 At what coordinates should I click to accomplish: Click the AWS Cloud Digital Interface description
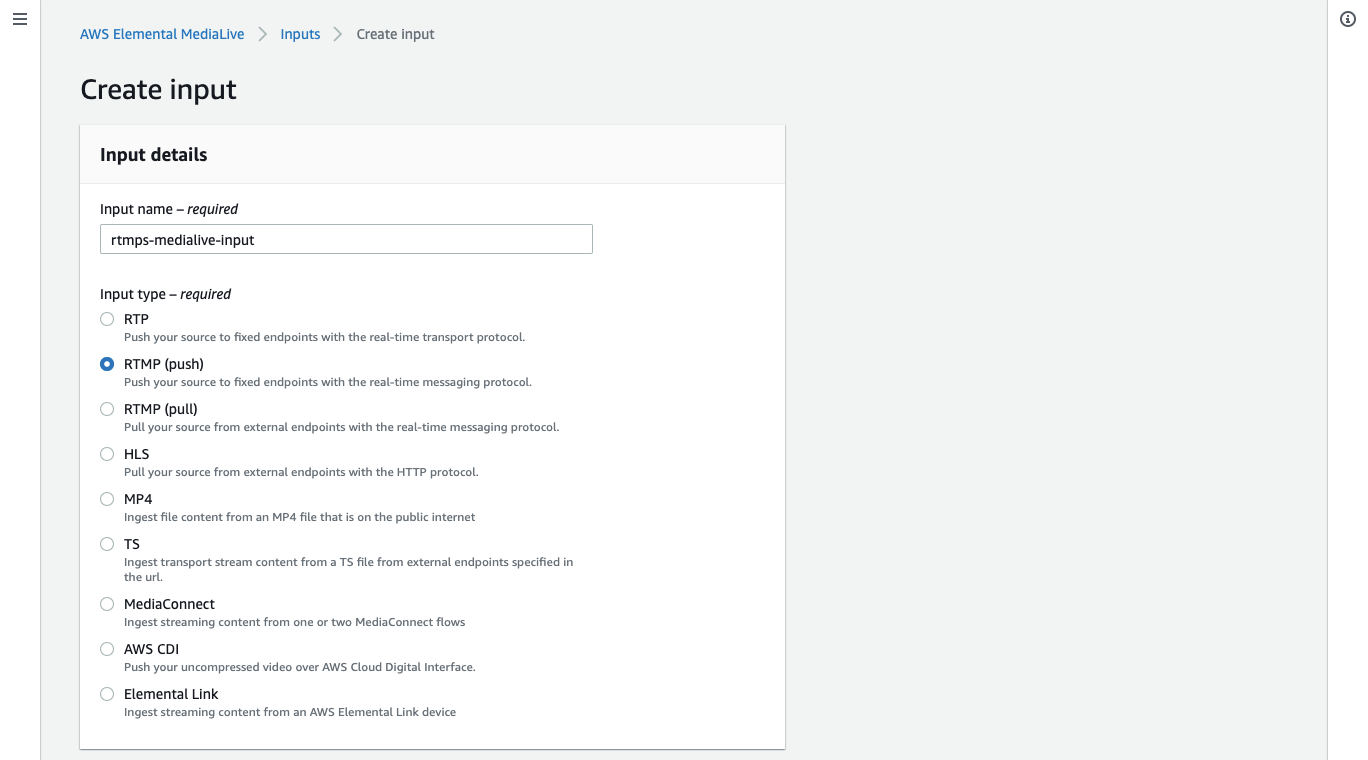(x=299, y=667)
